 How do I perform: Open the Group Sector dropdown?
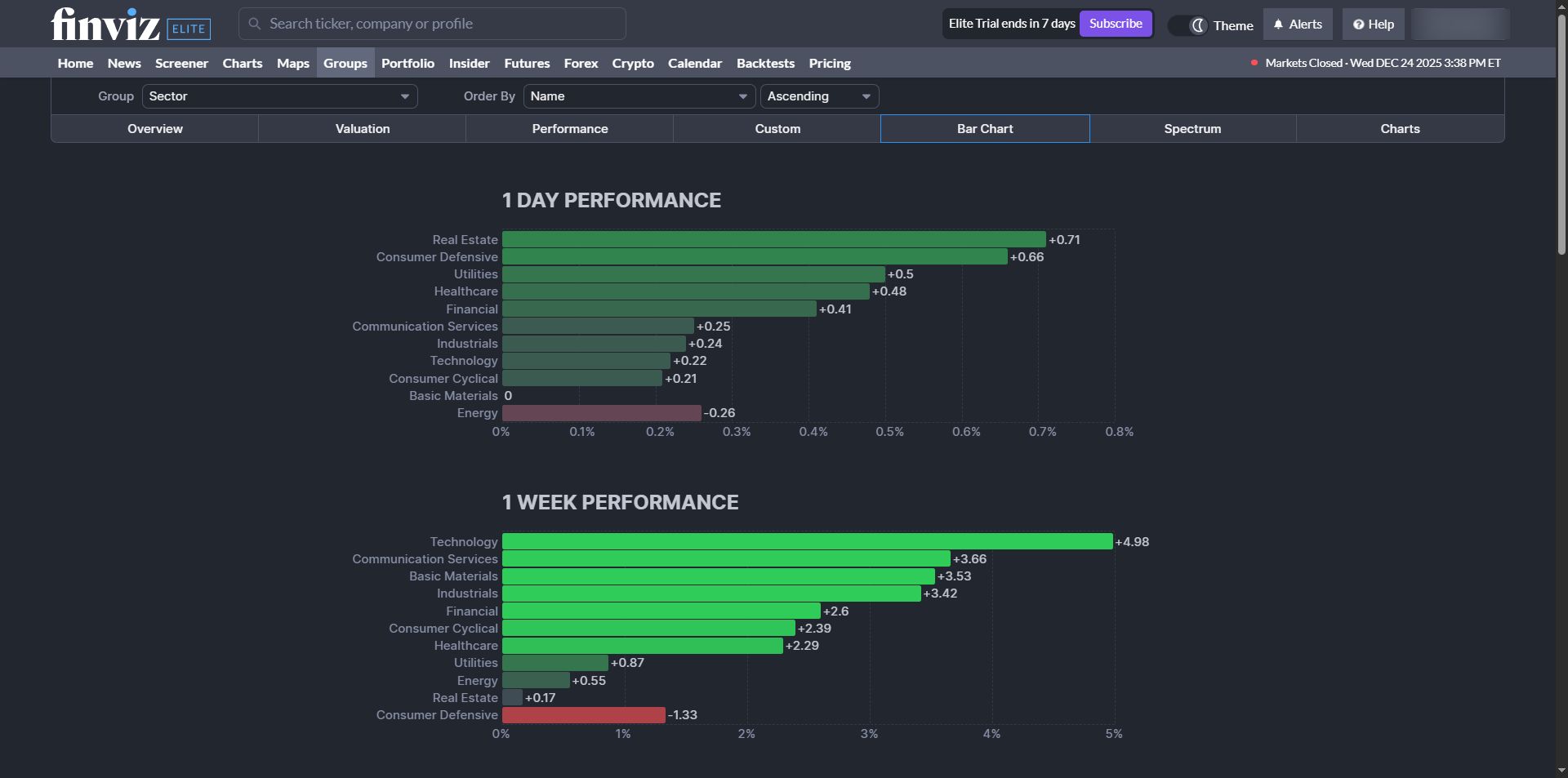(279, 96)
